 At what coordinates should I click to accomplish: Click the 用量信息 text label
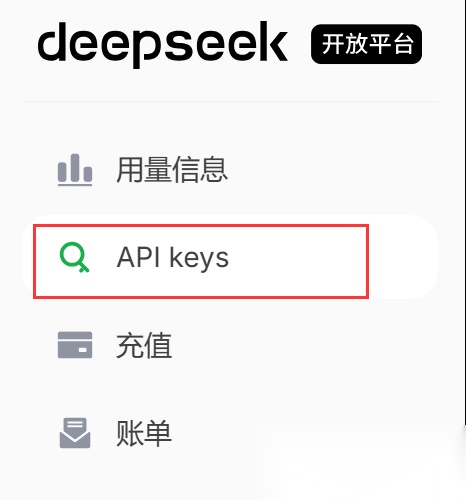172,170
